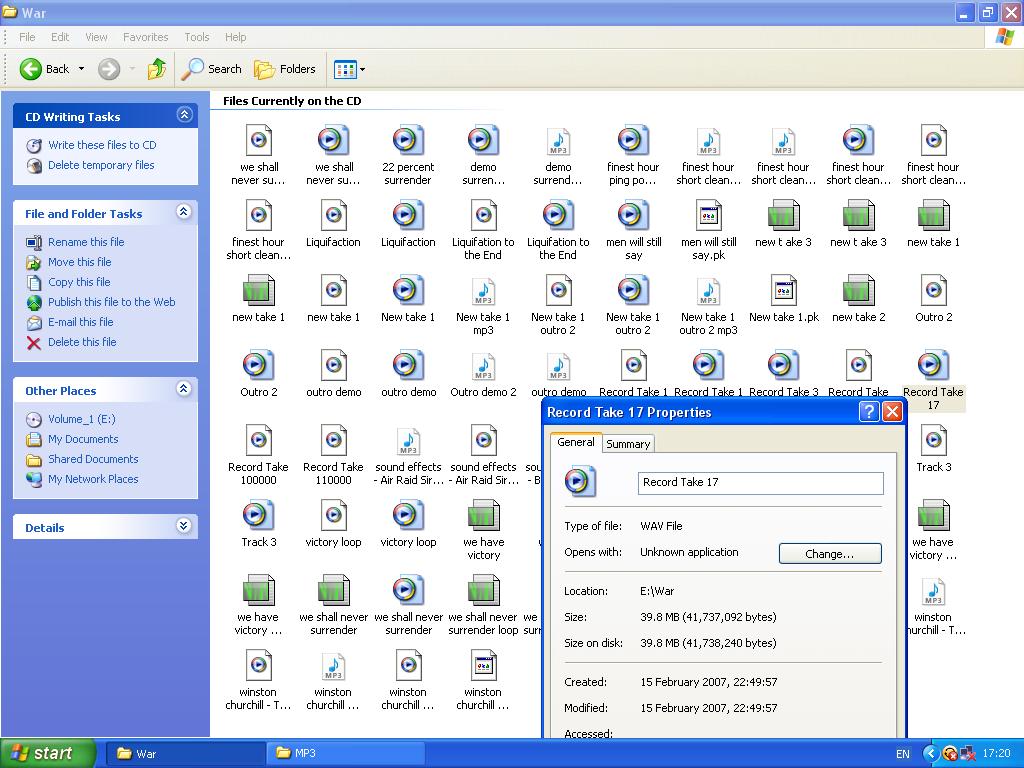Open the Views dropdown in toolbar
Viewport: 1024px width, 768px height.
click(349, 69)
